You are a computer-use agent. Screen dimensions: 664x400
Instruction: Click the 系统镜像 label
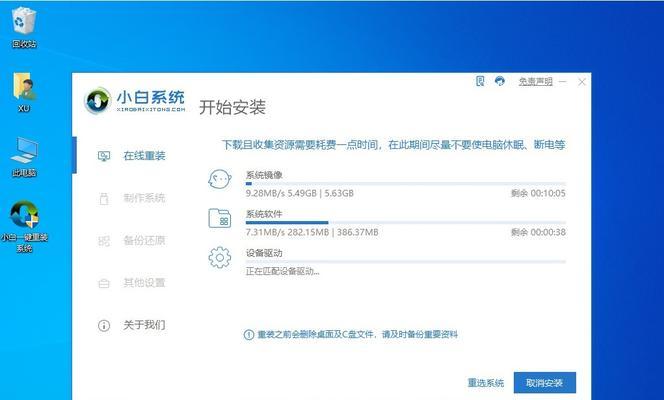tap(264, 175)
